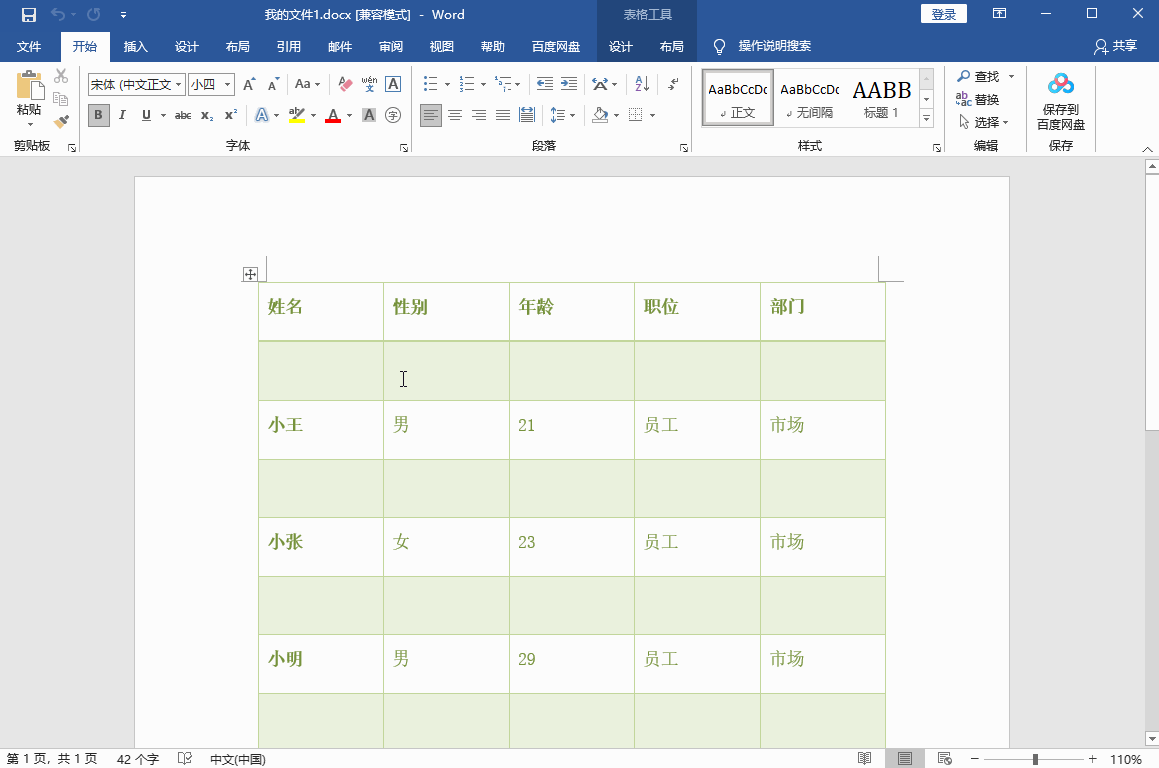Click the proofing check icon in status bar

[185, 758]
